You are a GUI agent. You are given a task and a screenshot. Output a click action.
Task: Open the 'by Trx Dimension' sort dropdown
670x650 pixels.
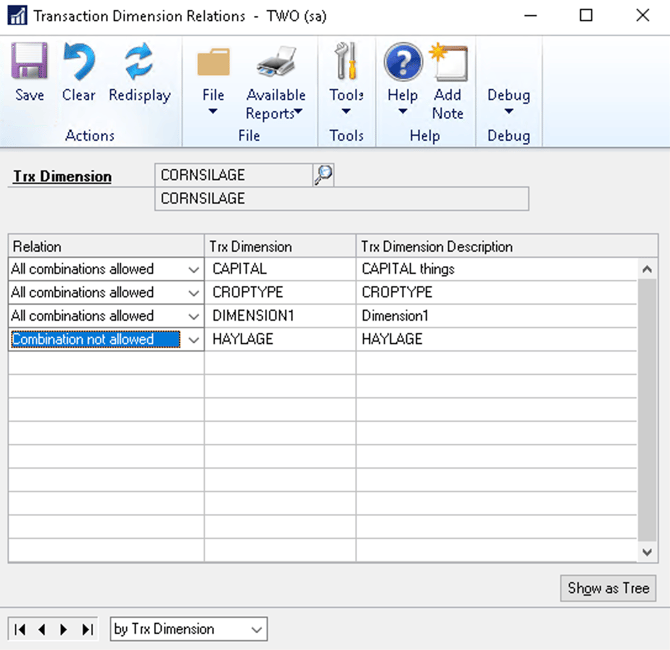(x=188, y=629)
